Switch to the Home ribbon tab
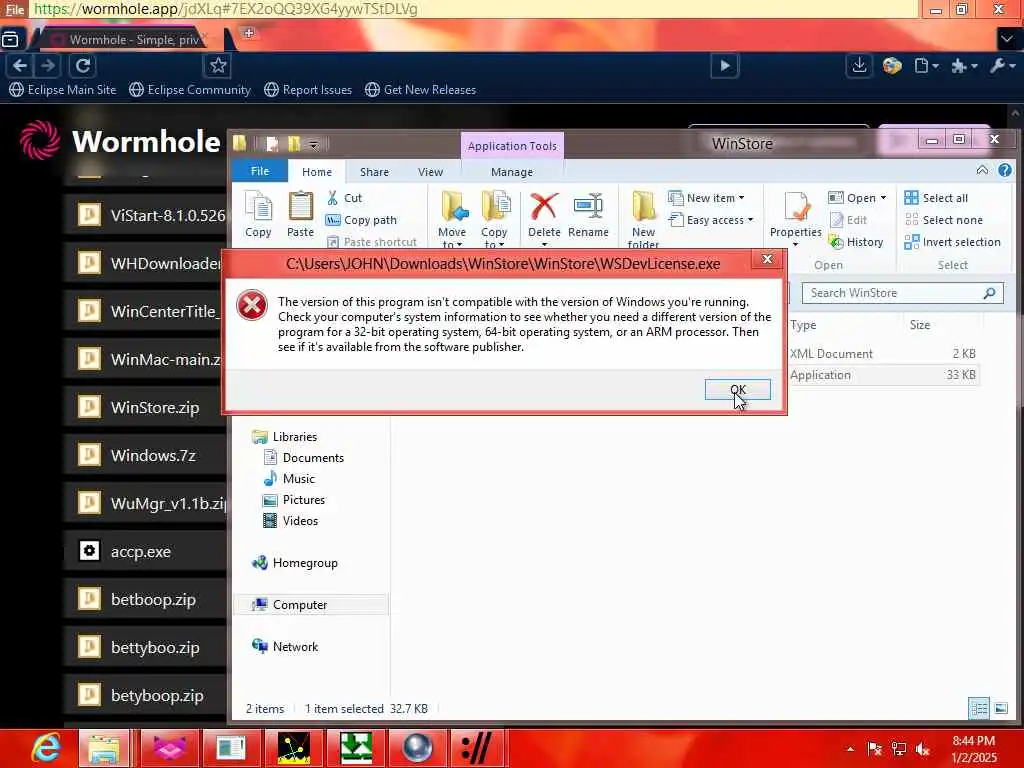The height and width of the screenshot is (768, 1024). 317,172
